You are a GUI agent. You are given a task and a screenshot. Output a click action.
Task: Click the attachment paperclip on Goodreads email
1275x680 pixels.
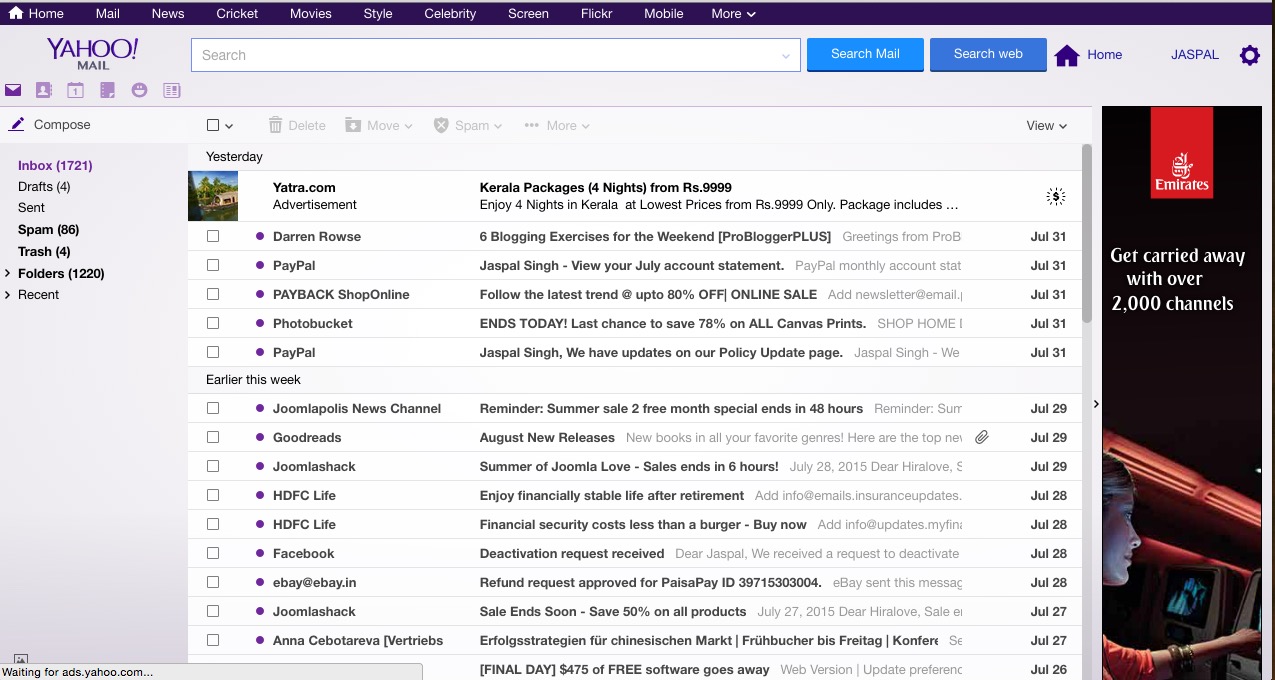click(982, 437)
